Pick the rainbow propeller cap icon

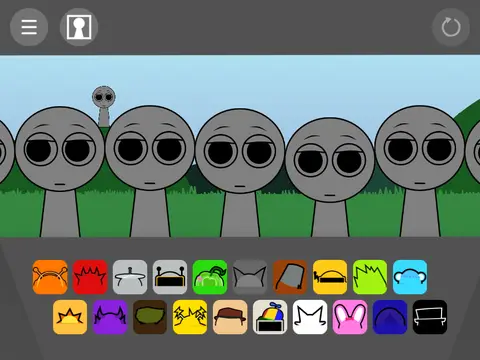(x=270, y=317)
